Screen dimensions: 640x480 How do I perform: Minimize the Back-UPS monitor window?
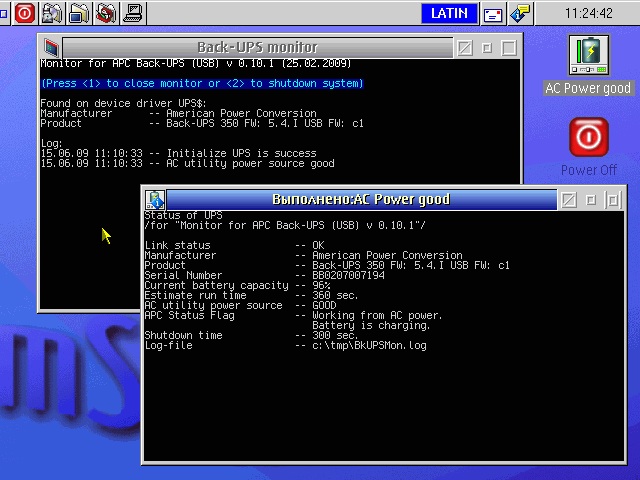(x=487, y=47)
